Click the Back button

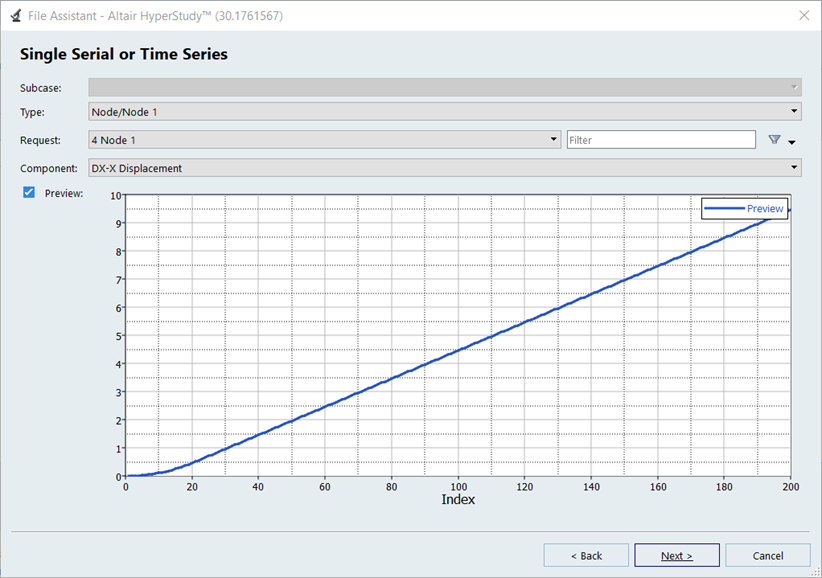point(586,555)
